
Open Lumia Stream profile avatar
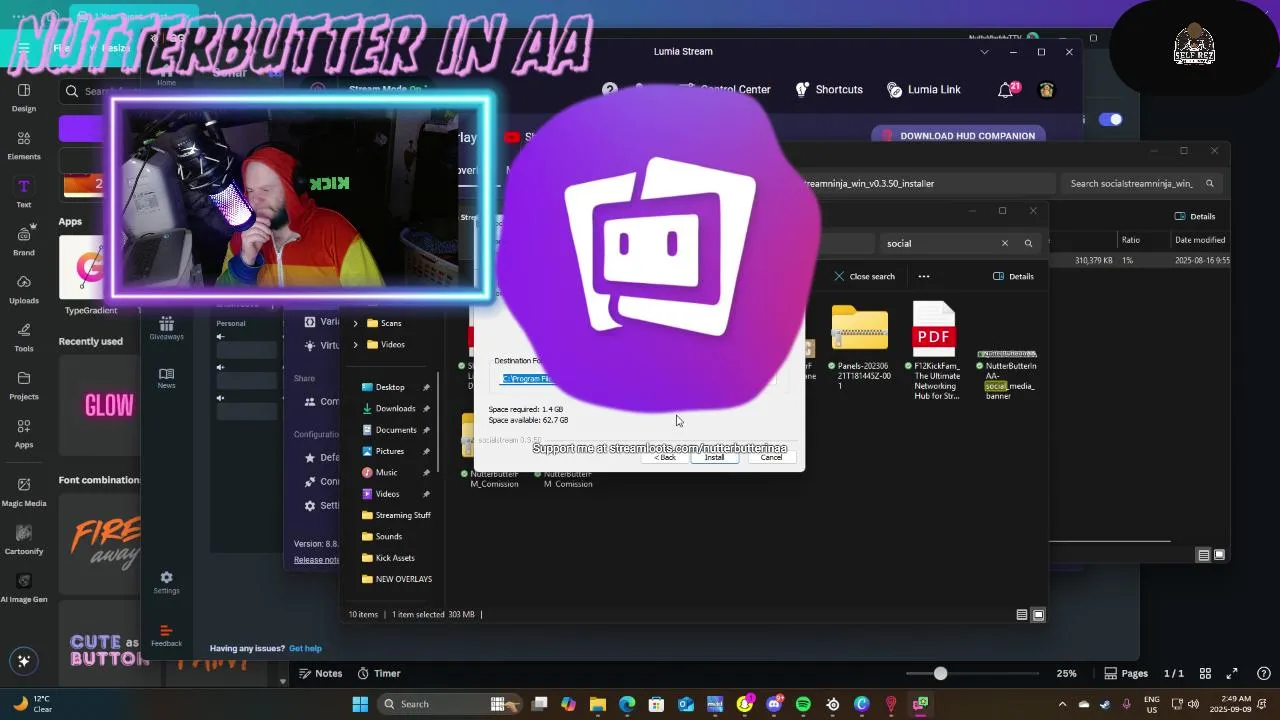tap(1047, 90)
